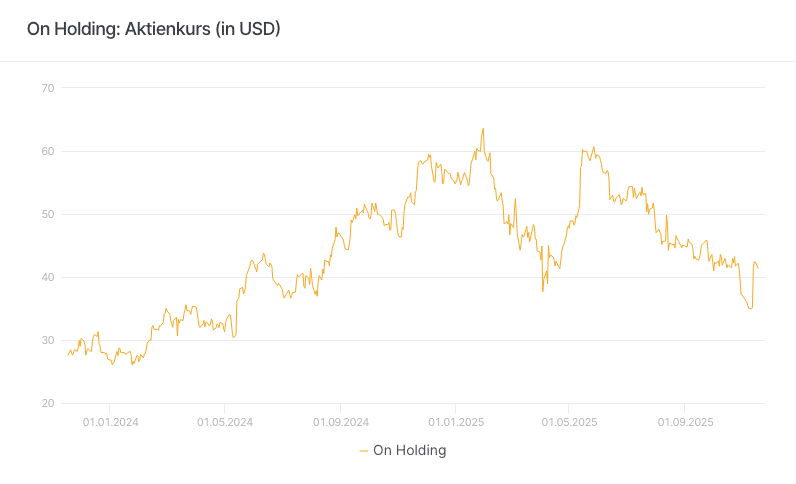Click the 01.05.2025 date label

[569, 422]
